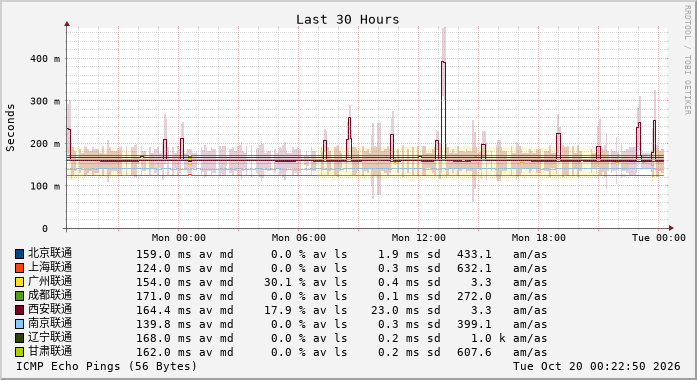Click the 北京联通 dark blue legend swatch
Viewport: 697px width, 380px height.
pyautogui.click(x=19, y=254)
